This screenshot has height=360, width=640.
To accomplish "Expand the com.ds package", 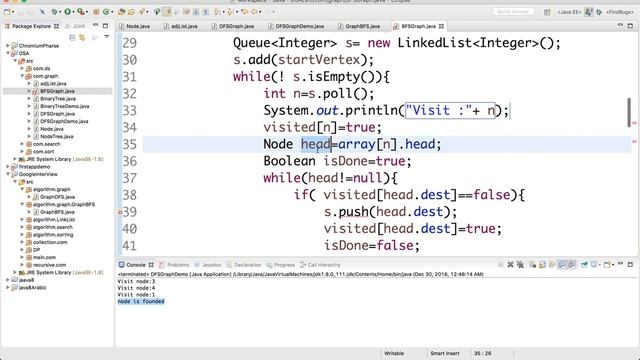I will 22,69.
